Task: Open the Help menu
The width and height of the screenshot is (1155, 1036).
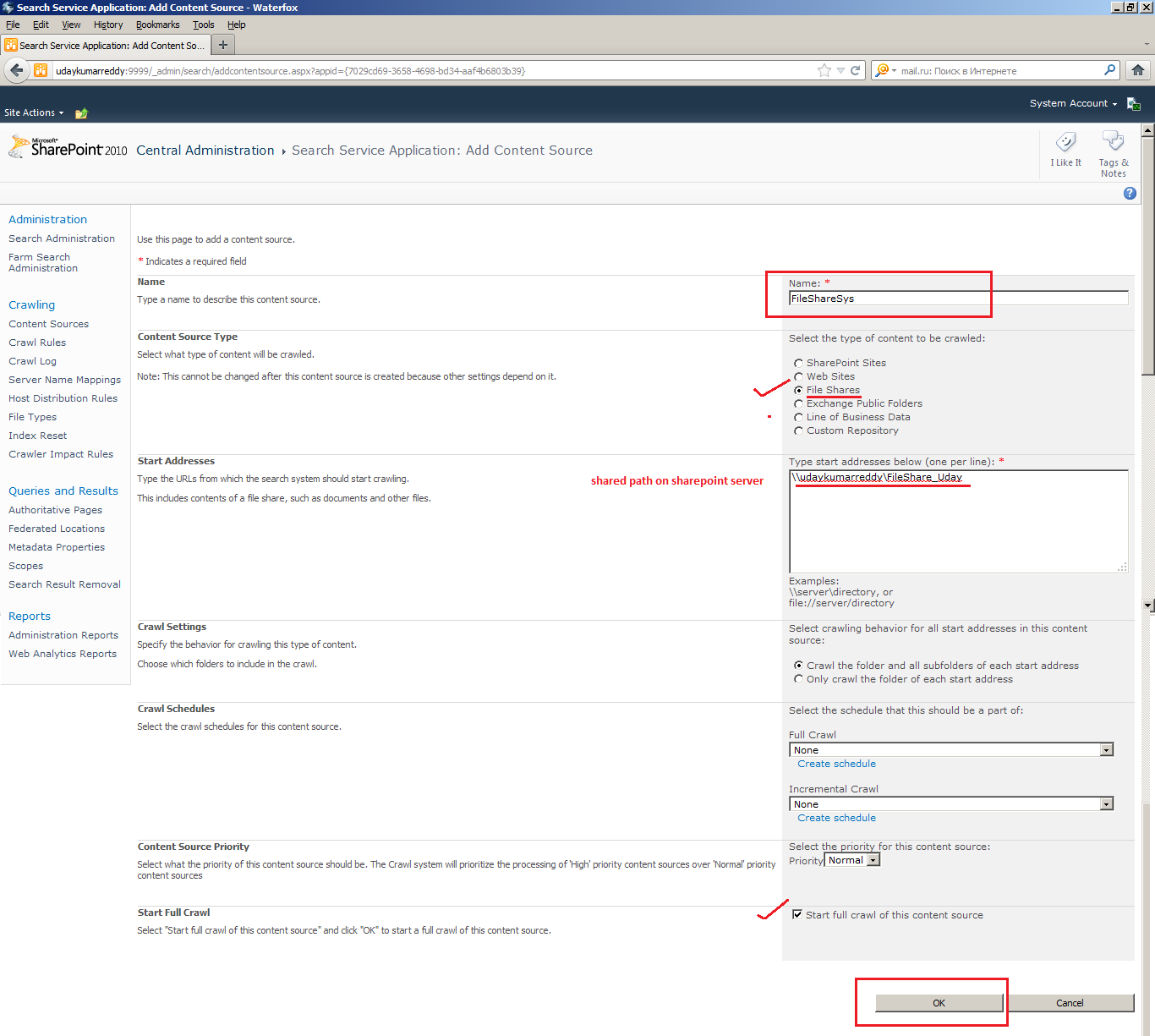Action: [x=237, y=25]
